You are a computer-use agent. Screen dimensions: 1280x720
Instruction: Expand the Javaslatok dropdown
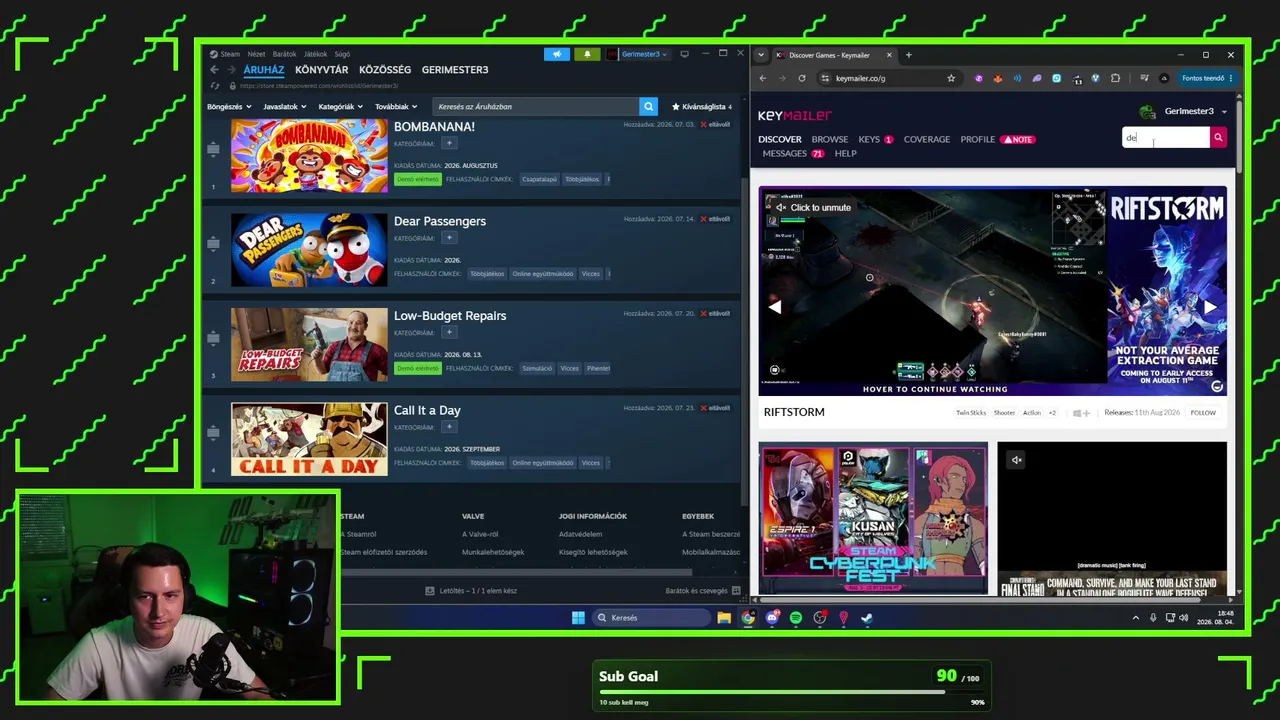(x=284, y=107)
